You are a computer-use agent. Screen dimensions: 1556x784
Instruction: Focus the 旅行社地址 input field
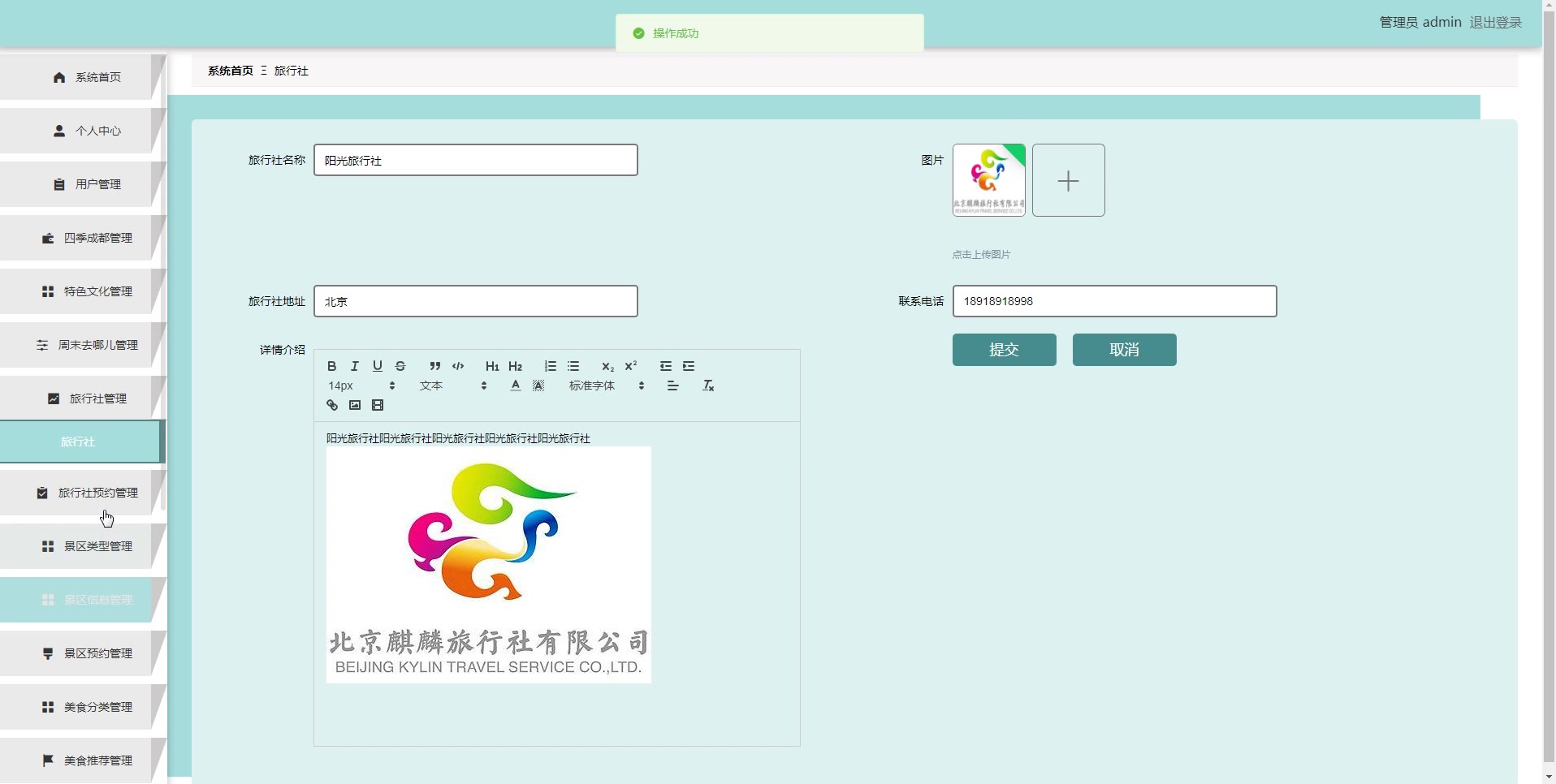tap(476, 301)
